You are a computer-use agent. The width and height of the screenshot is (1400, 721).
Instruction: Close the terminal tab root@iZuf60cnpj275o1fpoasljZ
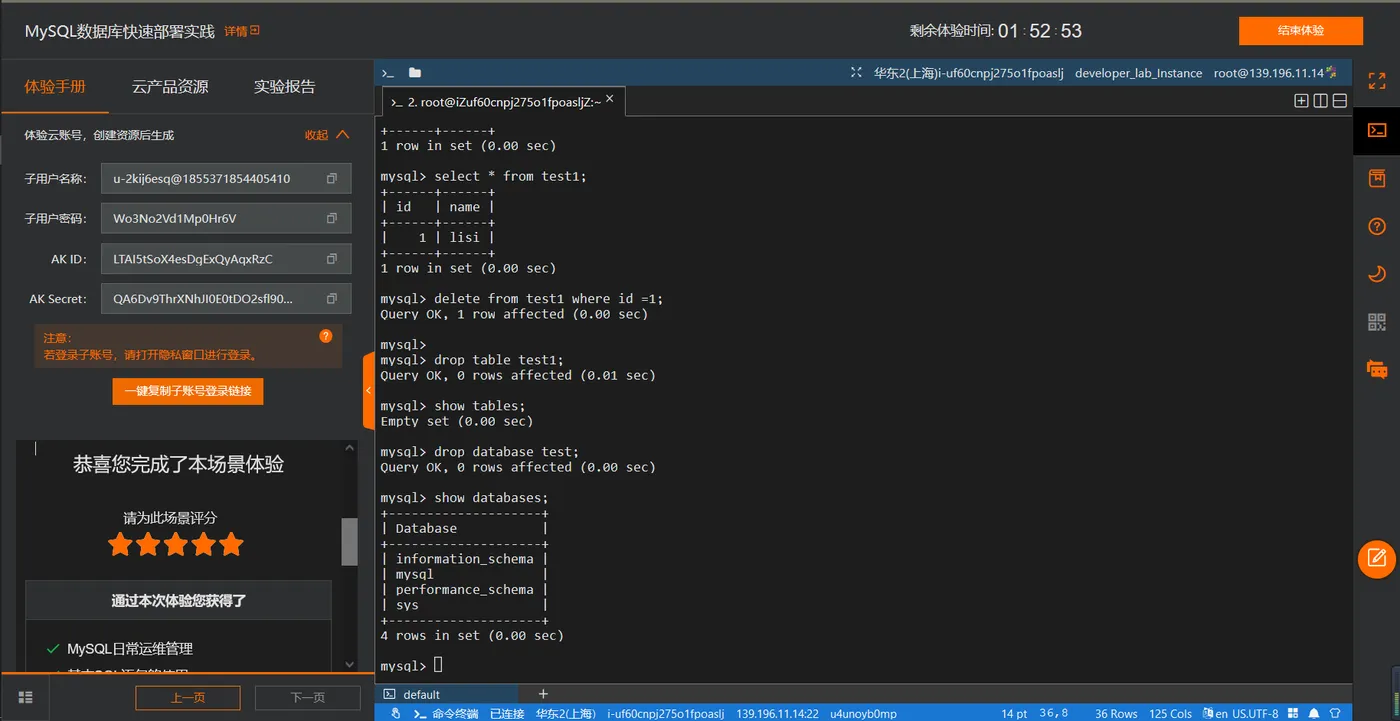[610, 100]
